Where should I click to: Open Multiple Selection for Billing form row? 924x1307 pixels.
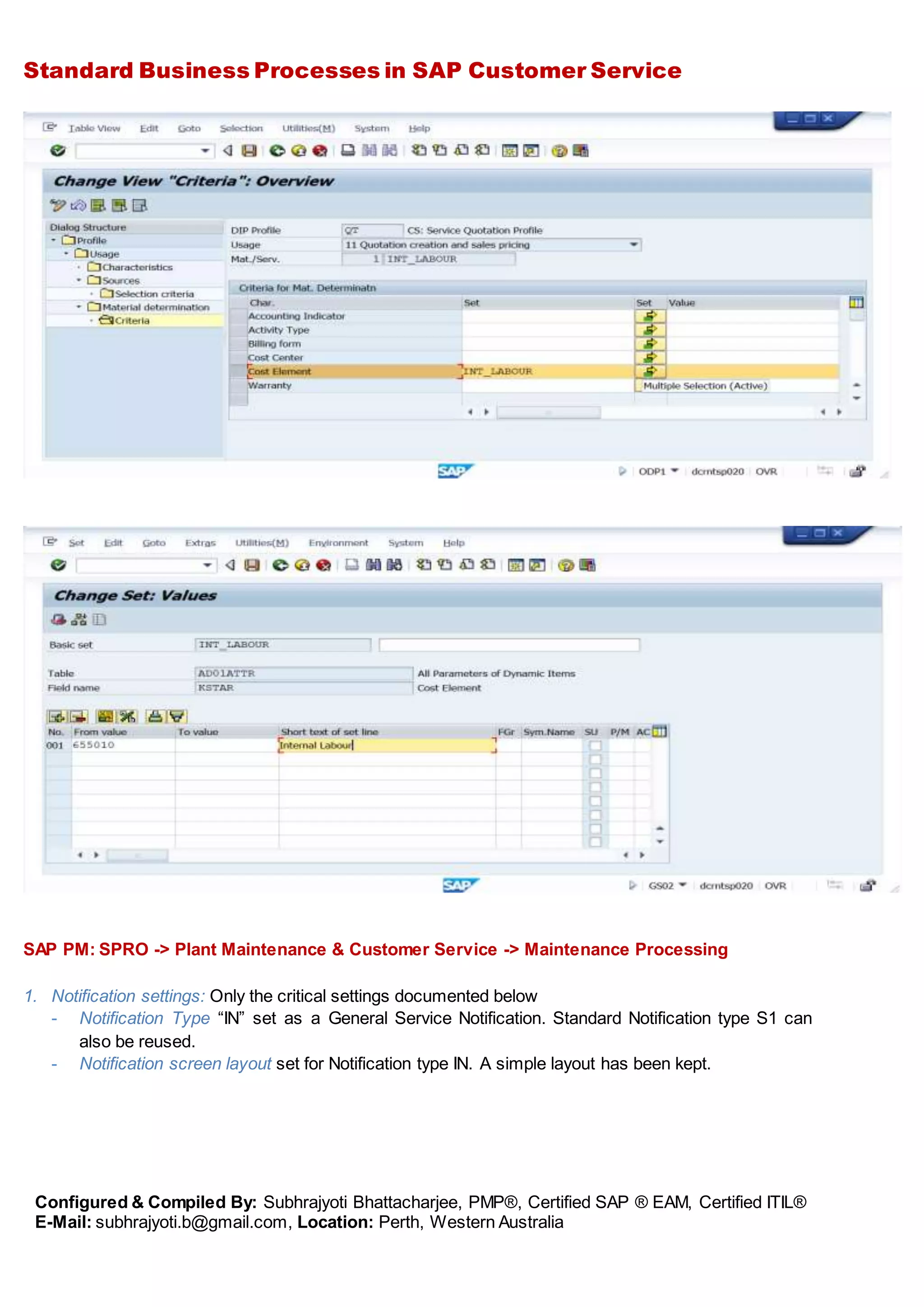[650, 344]
